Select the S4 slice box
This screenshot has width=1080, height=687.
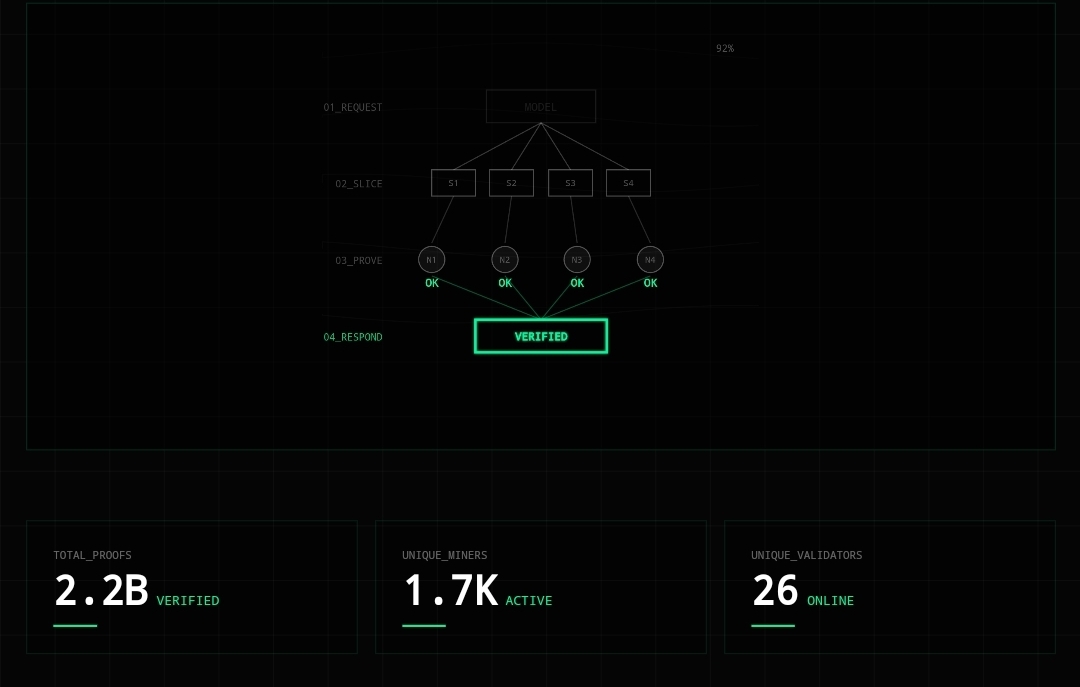628,183
